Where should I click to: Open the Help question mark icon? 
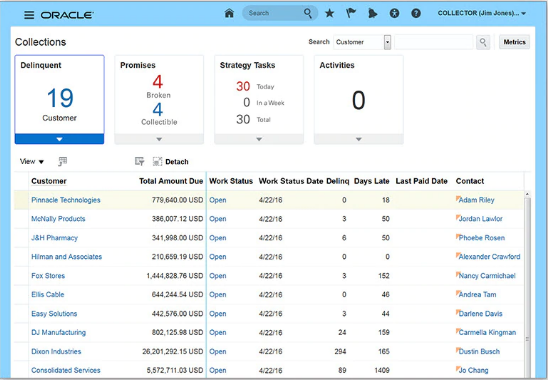coord(416,13)
